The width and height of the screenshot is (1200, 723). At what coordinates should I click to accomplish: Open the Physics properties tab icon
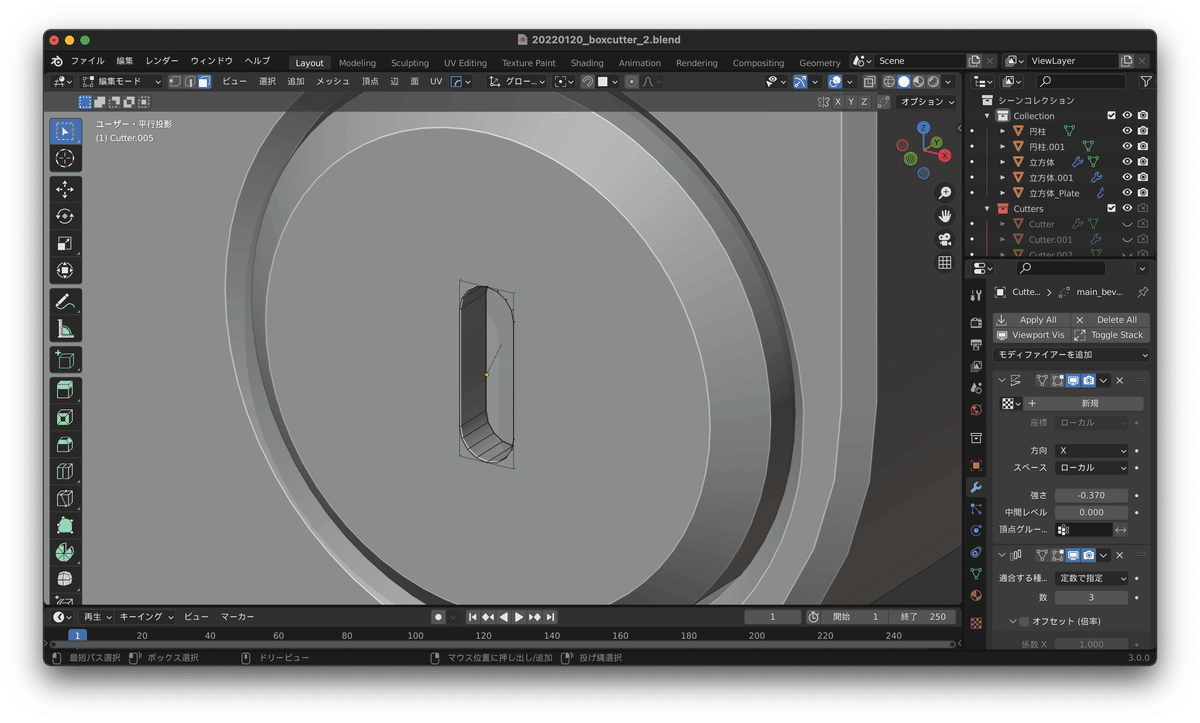976,530
